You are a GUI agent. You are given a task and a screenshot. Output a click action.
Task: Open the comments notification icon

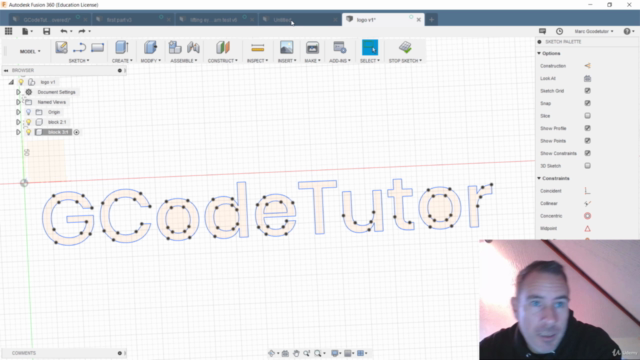click(x=542, y=31)
